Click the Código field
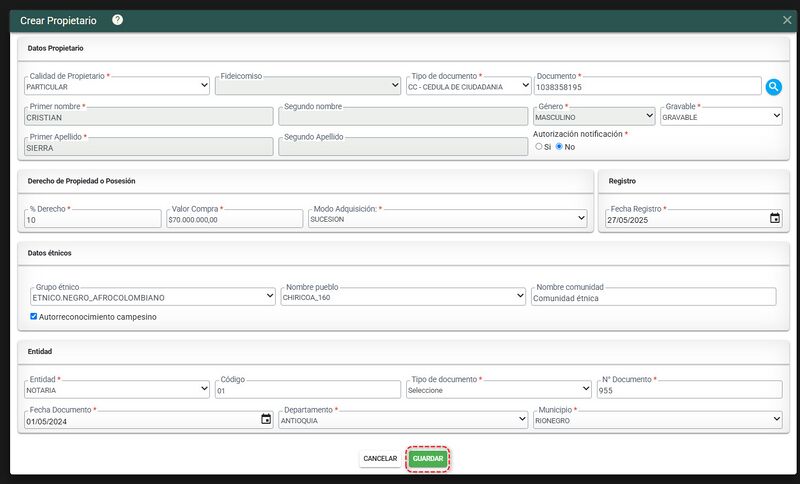This screenshot has height=484, width=800. point(308,390)
